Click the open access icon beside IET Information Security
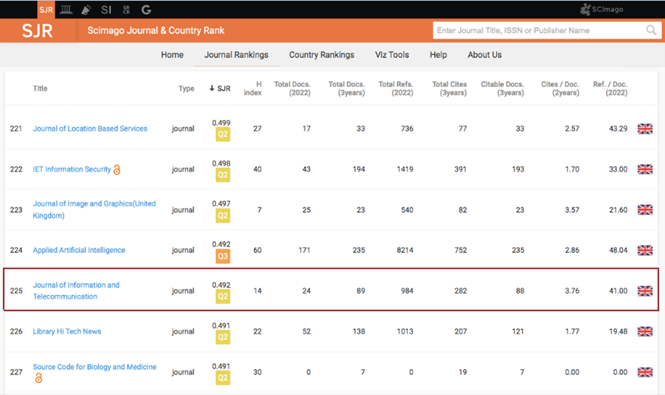The image size is (665, 395). pos(117,170)
